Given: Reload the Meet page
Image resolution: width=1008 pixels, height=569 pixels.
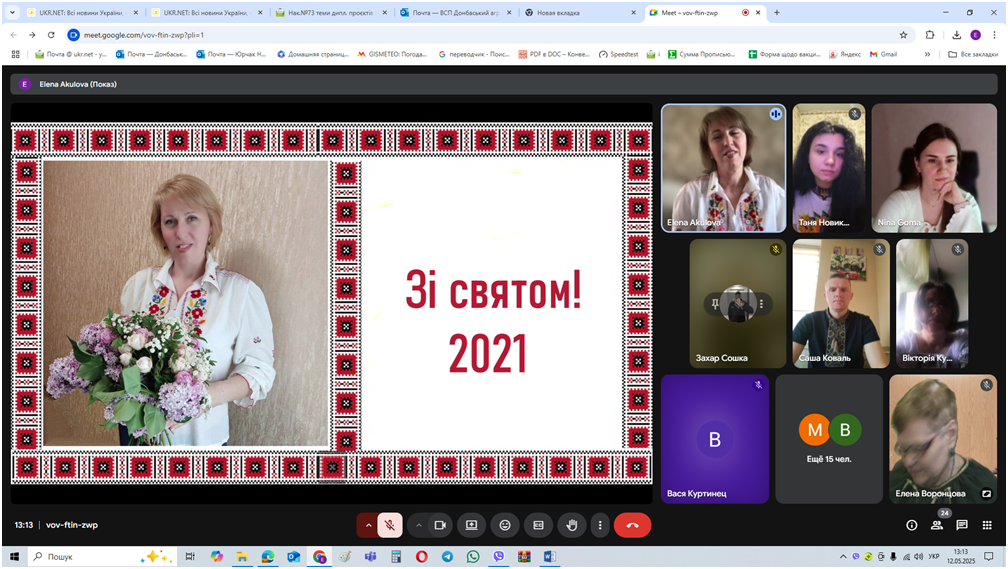Looking at the screenshot, I should click(x=51, y=35).
